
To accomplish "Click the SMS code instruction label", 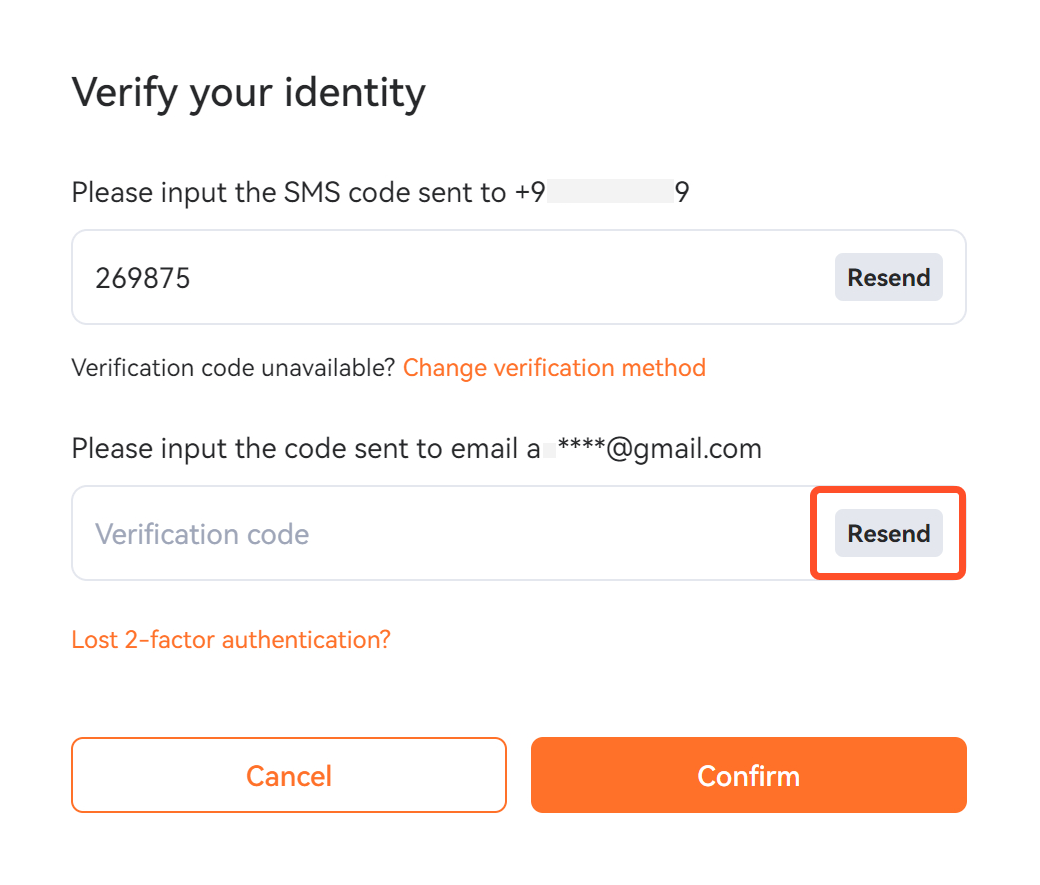I will point(290,192).
